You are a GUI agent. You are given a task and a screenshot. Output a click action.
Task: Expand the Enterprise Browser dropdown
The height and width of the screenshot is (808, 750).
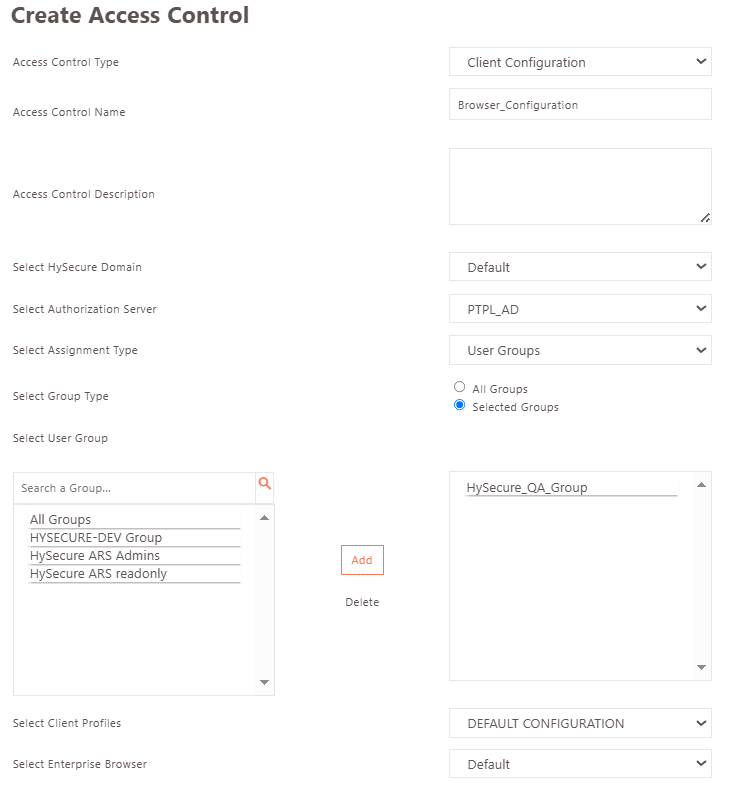580,764
